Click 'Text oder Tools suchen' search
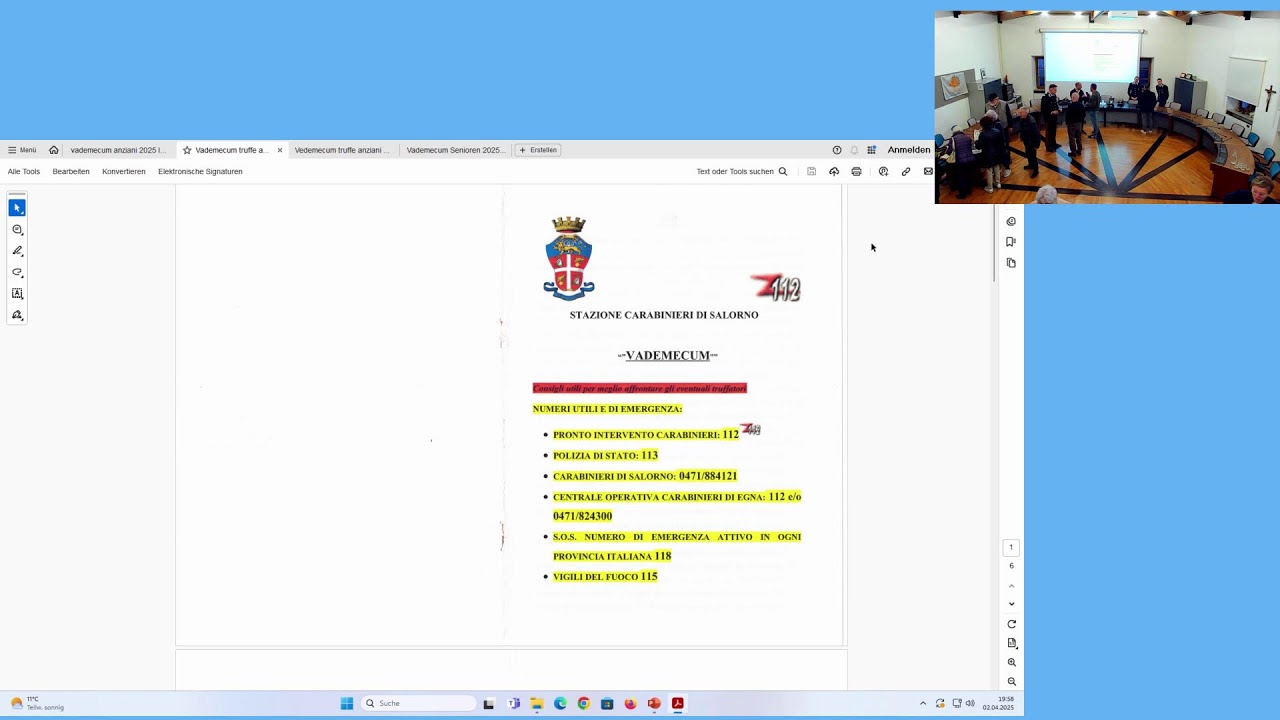 (x=742, y=171)
